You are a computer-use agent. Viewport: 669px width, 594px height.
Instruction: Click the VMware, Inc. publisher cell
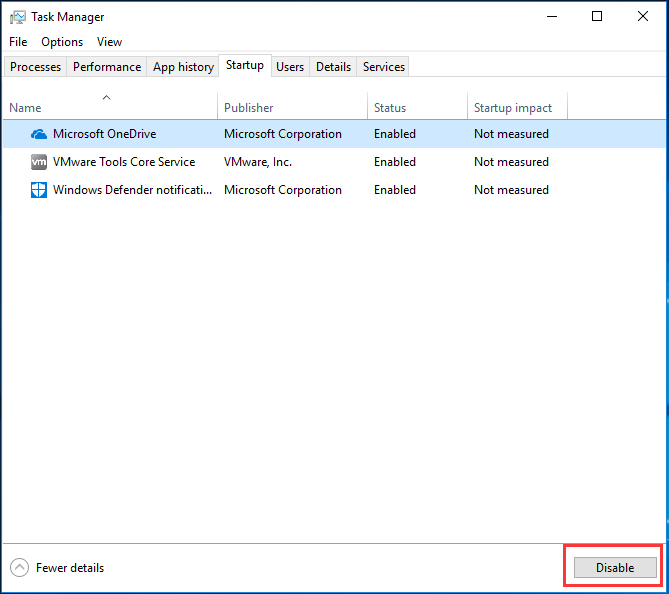(x=258, y=162)
